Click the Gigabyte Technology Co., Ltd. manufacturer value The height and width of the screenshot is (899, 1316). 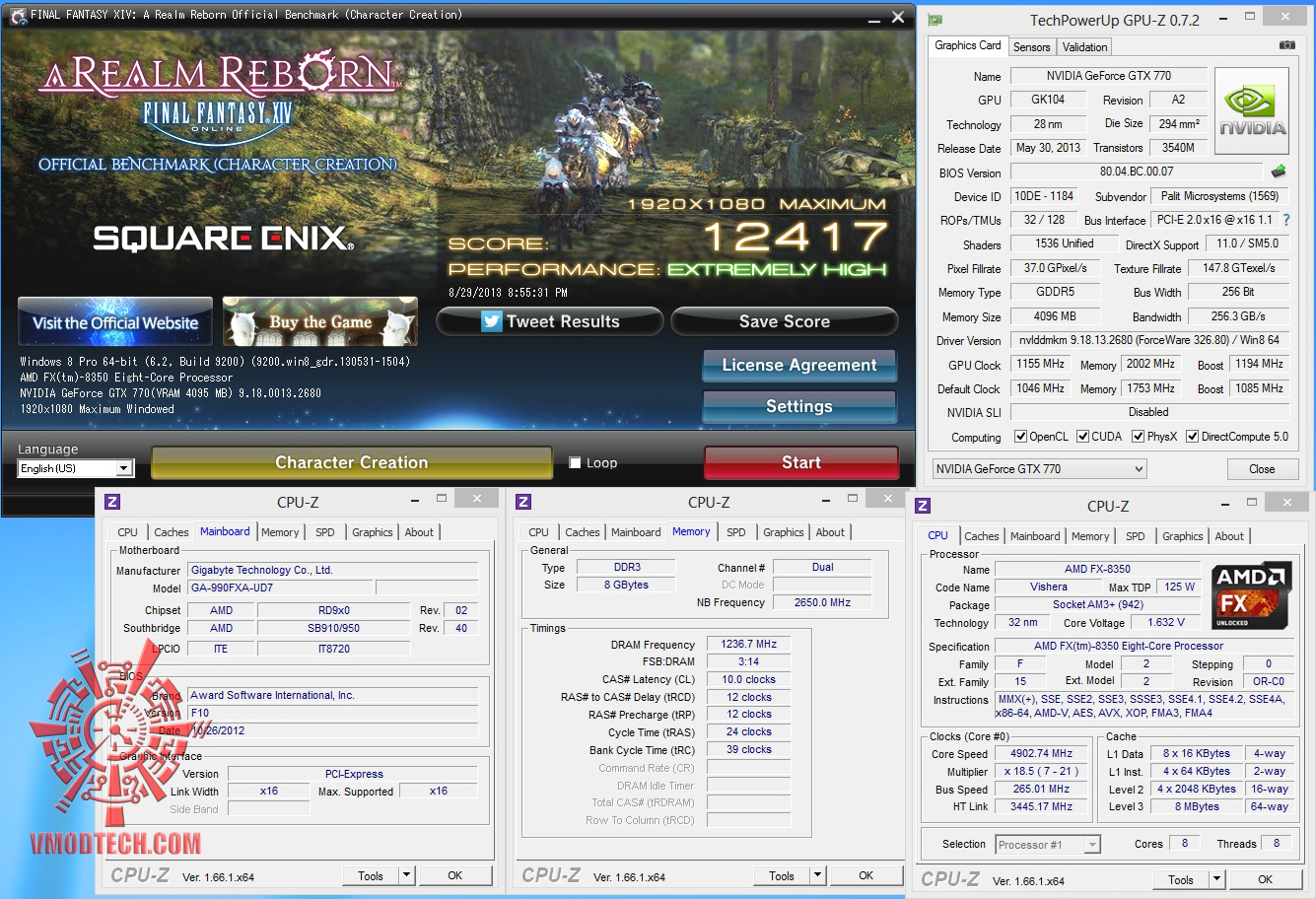[x=333, y=570]
